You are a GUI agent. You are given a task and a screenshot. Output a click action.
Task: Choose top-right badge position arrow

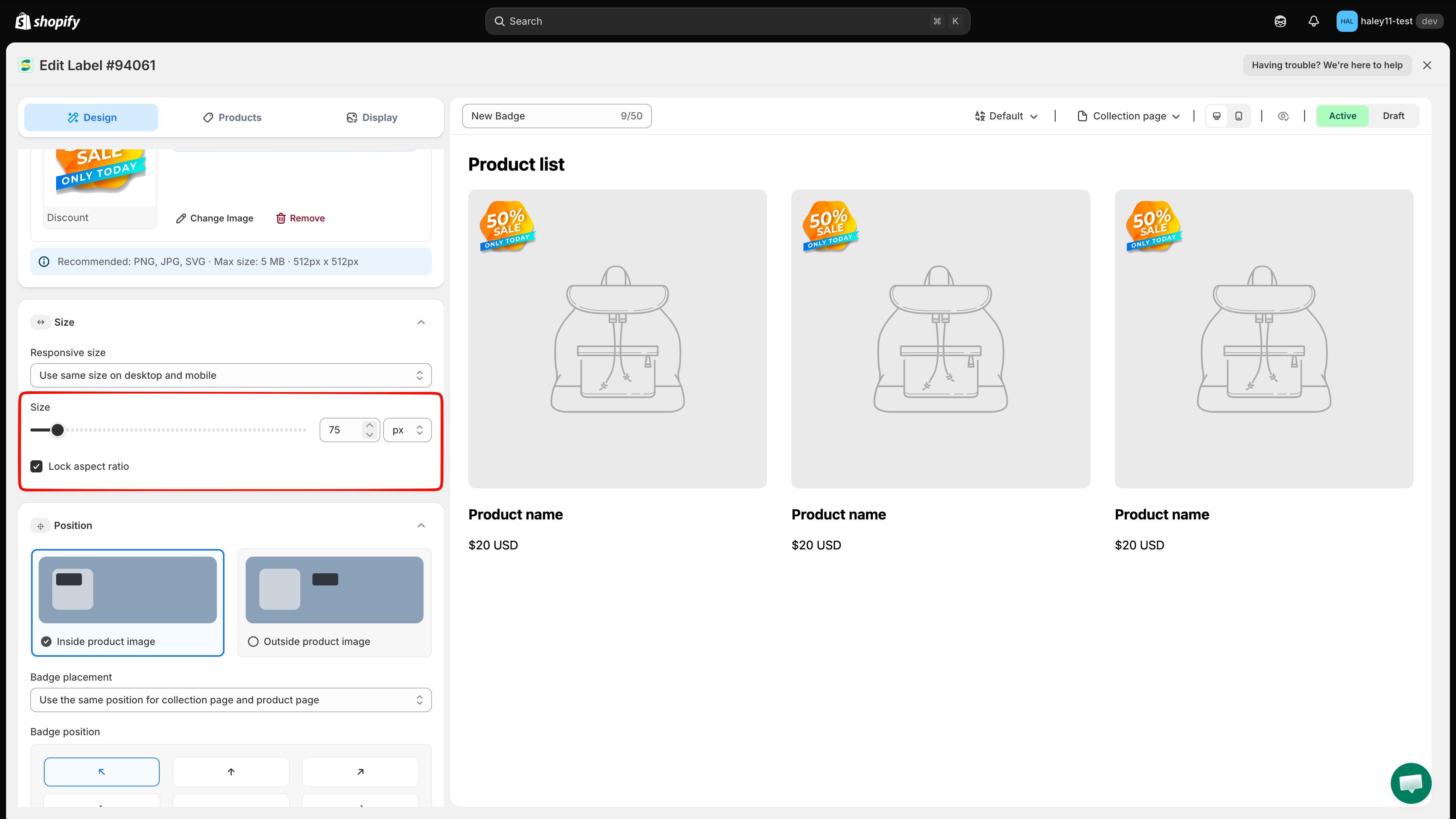[x=360, y=772]
